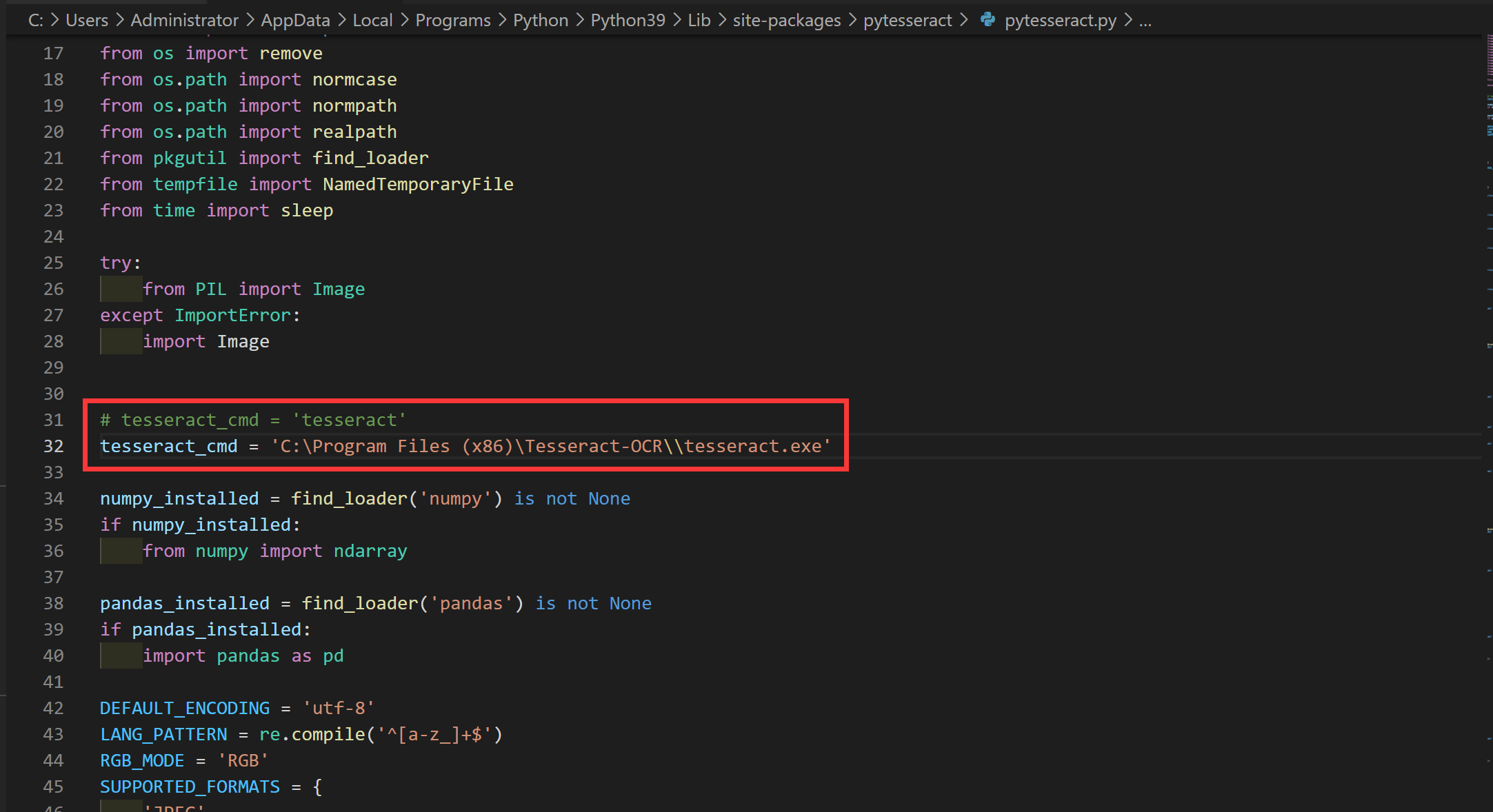Click the ellipsis symbol breadcrumb at end
Screen dimensions: 1493x812
(1145, 21)
